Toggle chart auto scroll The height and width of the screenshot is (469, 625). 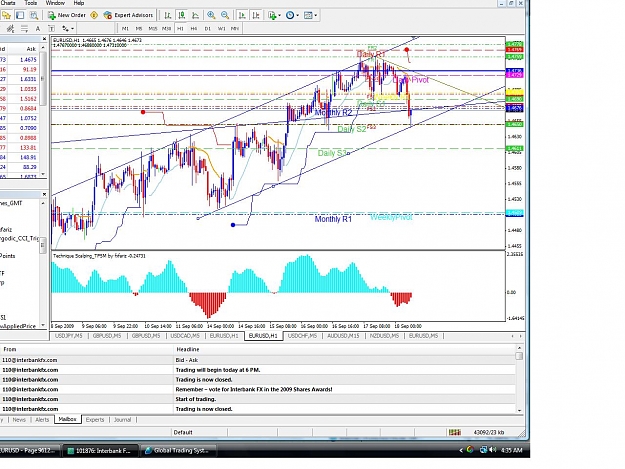coord(242,15)
